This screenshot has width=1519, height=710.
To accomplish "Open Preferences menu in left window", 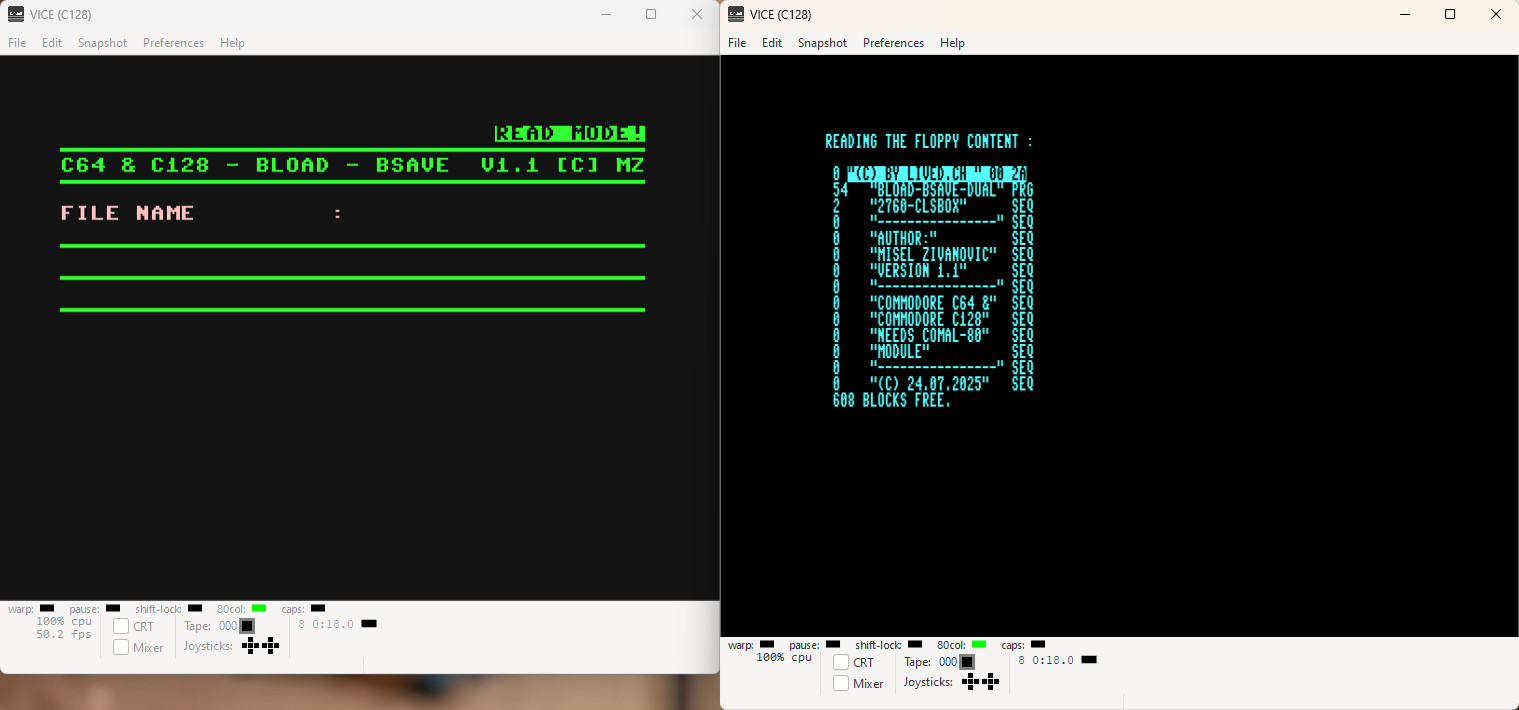I will tap(173, 43).
